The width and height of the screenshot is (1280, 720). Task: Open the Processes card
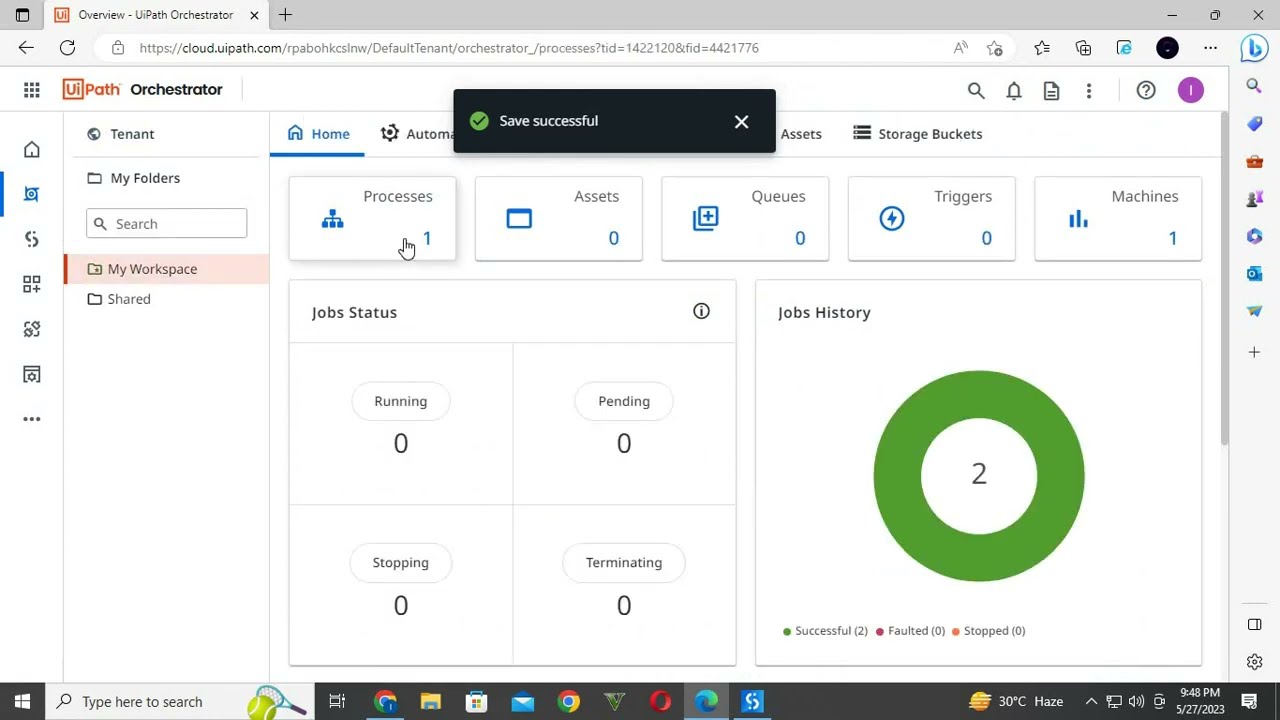click(372, 218)
